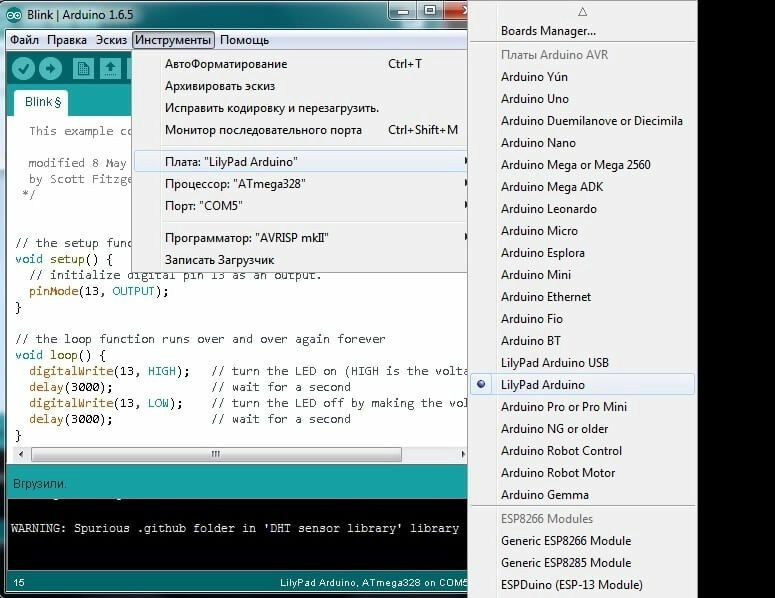Open Монитор последовательного порта
This screenshot has width=775, height=598.
[301, 130]
